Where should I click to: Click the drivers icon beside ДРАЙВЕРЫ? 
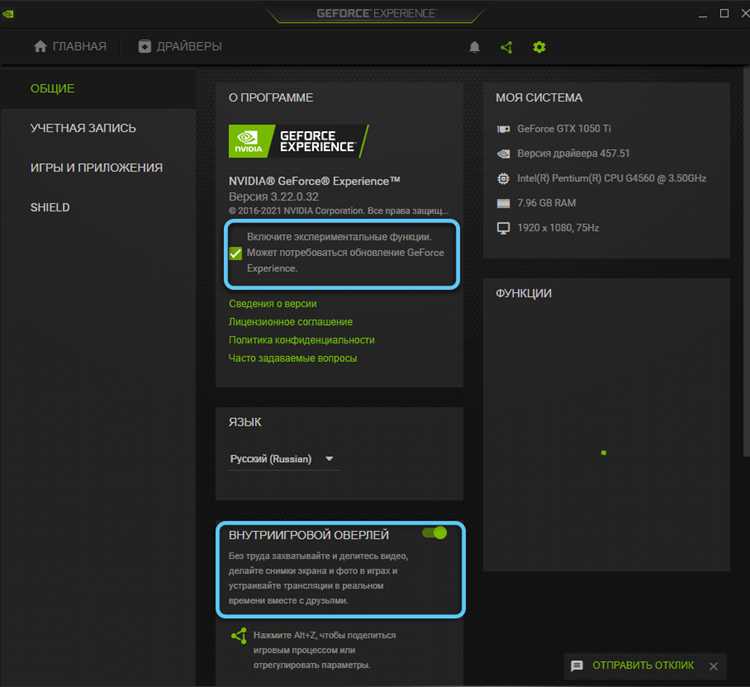click(144, 46)
